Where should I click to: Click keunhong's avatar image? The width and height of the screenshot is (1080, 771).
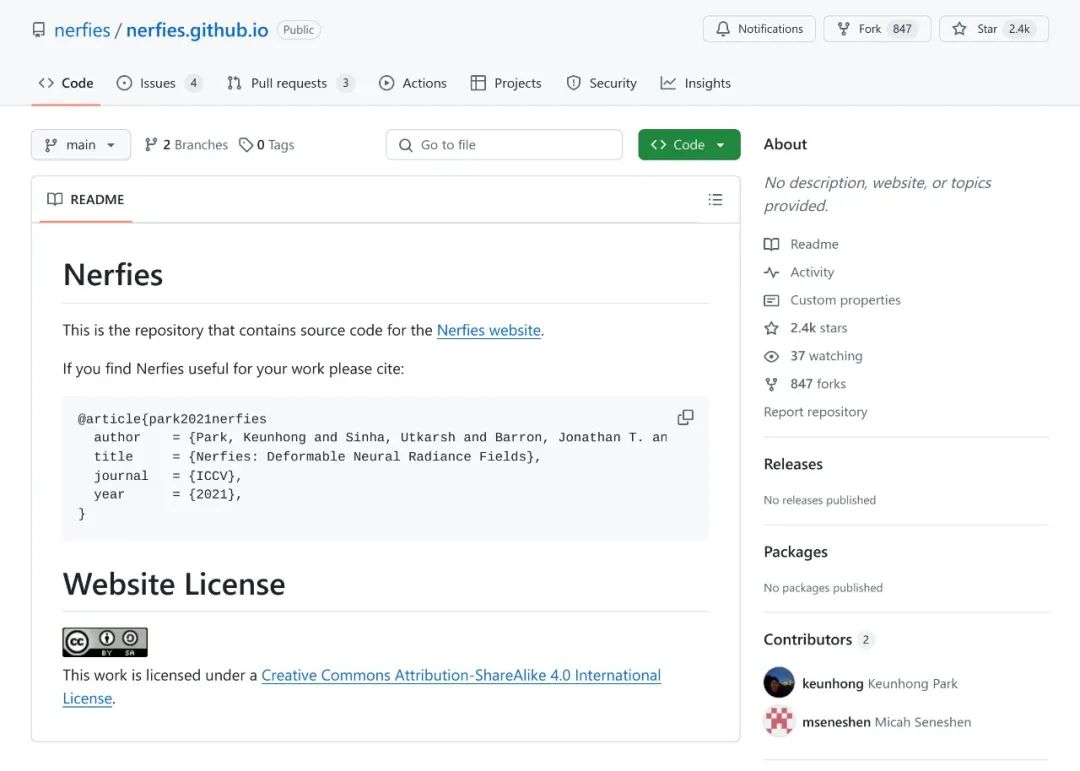click(x=779, y=683)
